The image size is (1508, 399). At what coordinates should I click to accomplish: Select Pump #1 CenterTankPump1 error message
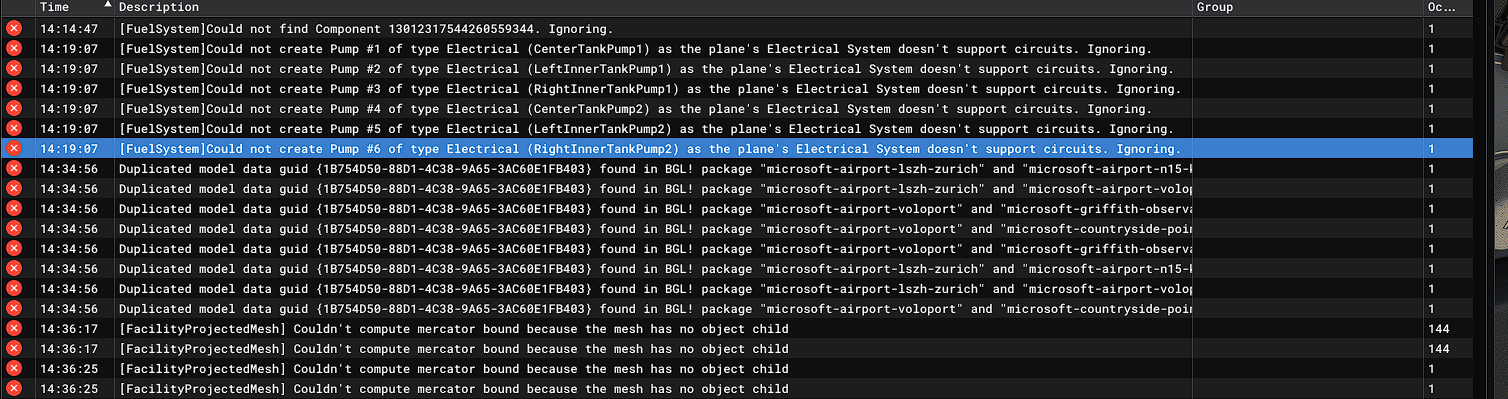pyautogui.click(x=635, y=48)
